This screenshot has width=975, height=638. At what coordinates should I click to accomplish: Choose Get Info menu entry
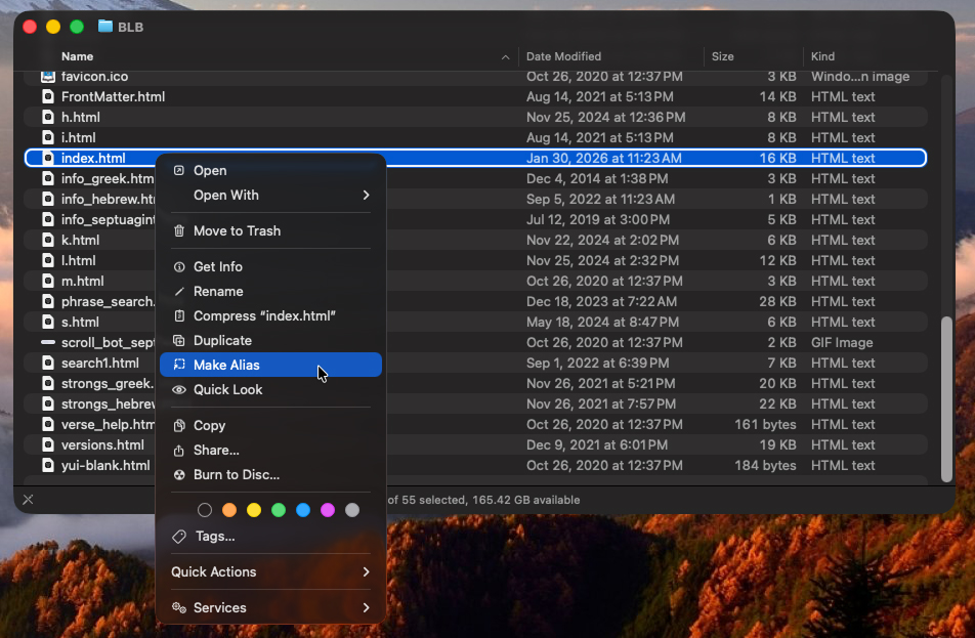270,267
